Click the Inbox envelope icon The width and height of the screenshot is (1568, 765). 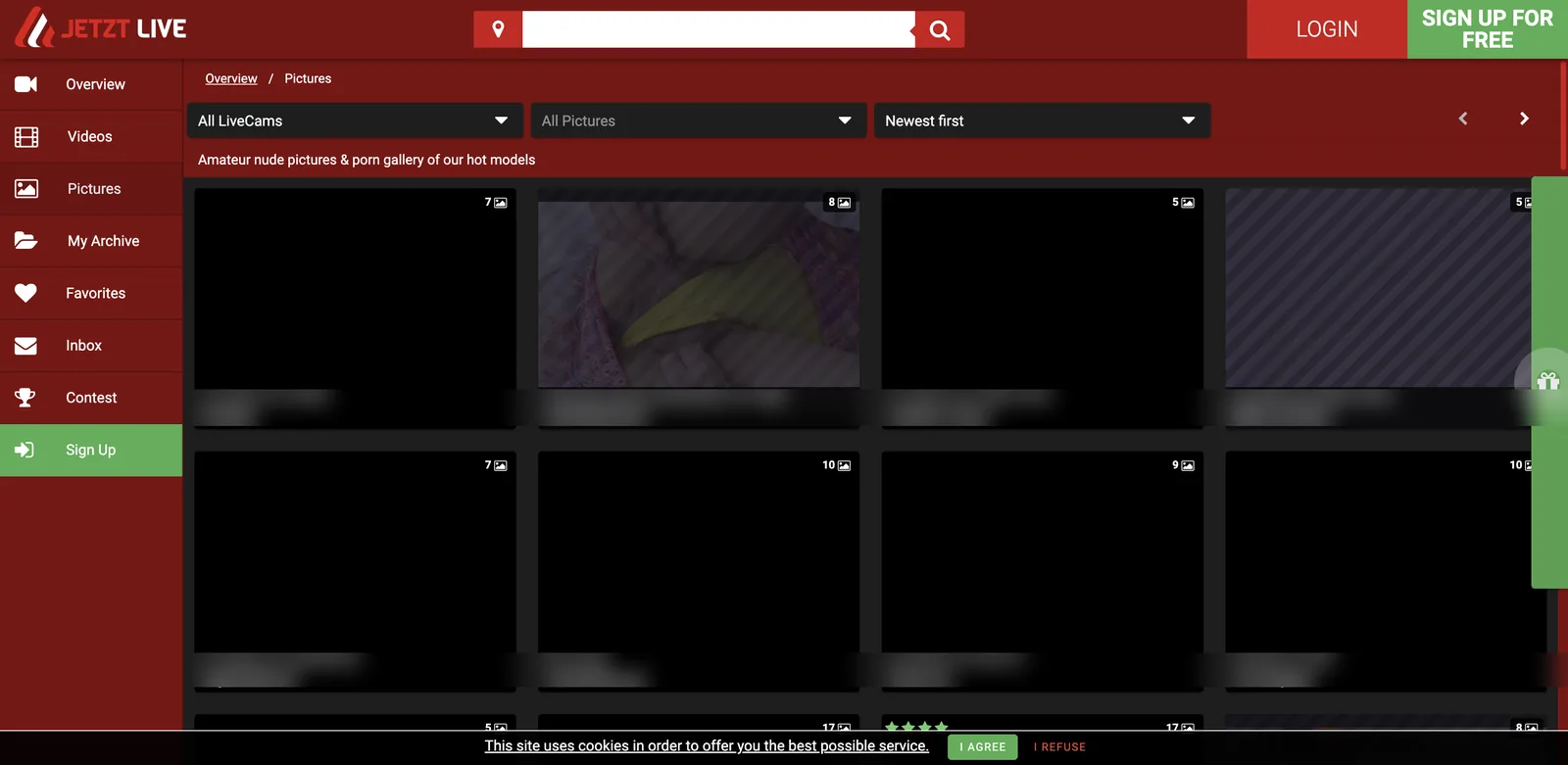pyautogui.click(x=26, y=345)
